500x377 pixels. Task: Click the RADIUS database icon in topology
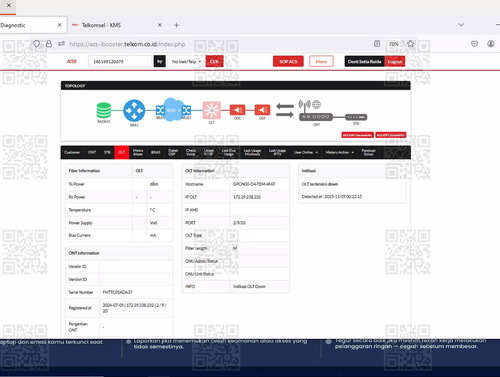pyautogui.click(x=104, y=110)
